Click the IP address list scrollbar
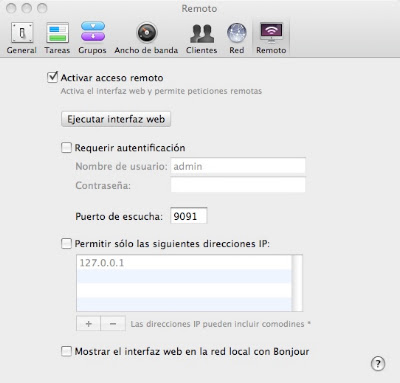The width and height of the screenshot is (400, 383). (297, 283)
